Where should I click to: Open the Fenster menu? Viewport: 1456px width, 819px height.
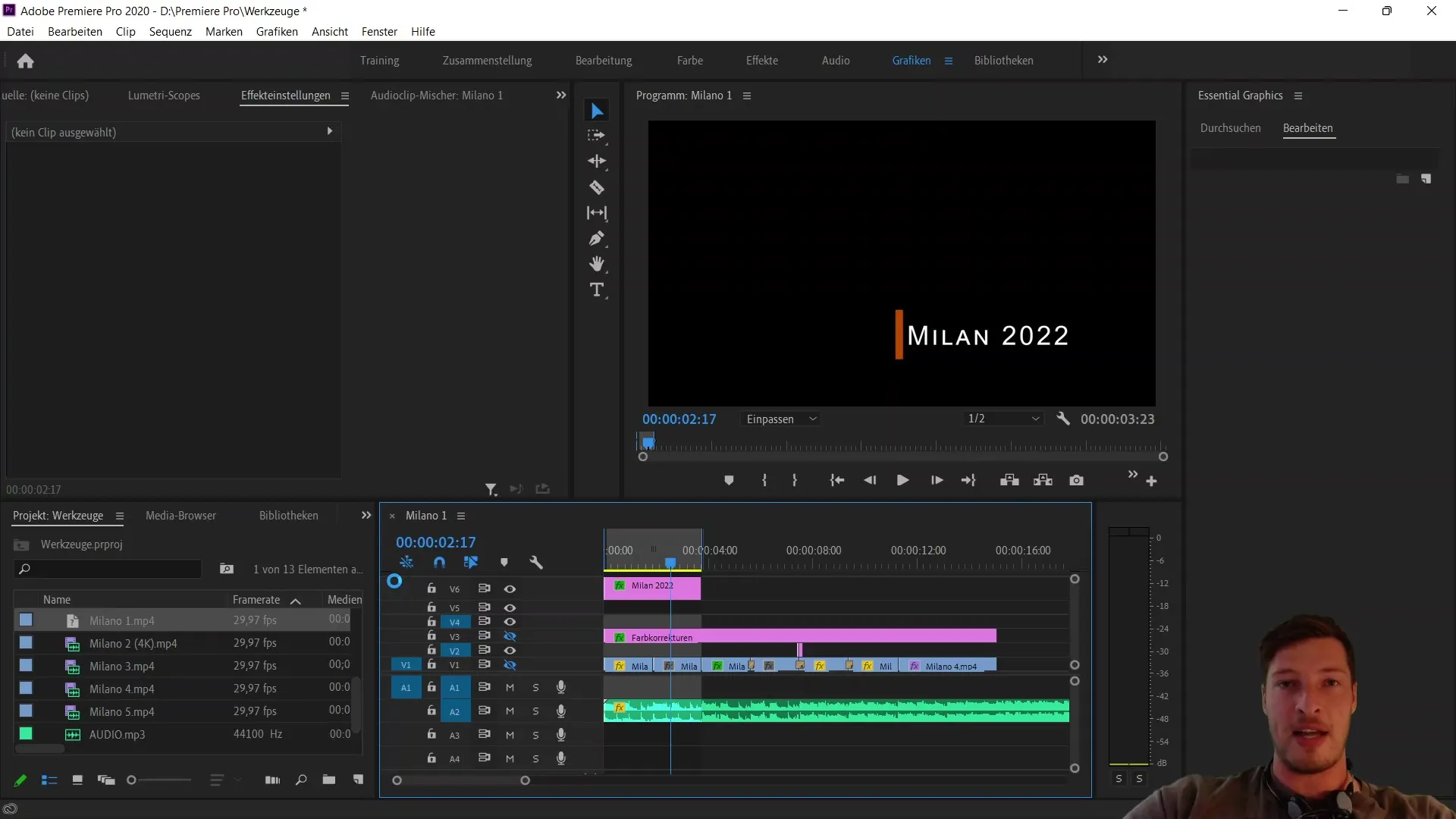point(379,32)
